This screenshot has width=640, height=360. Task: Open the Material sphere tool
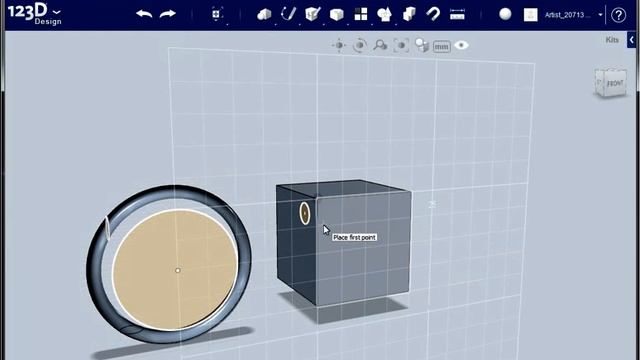pos(505,14)
